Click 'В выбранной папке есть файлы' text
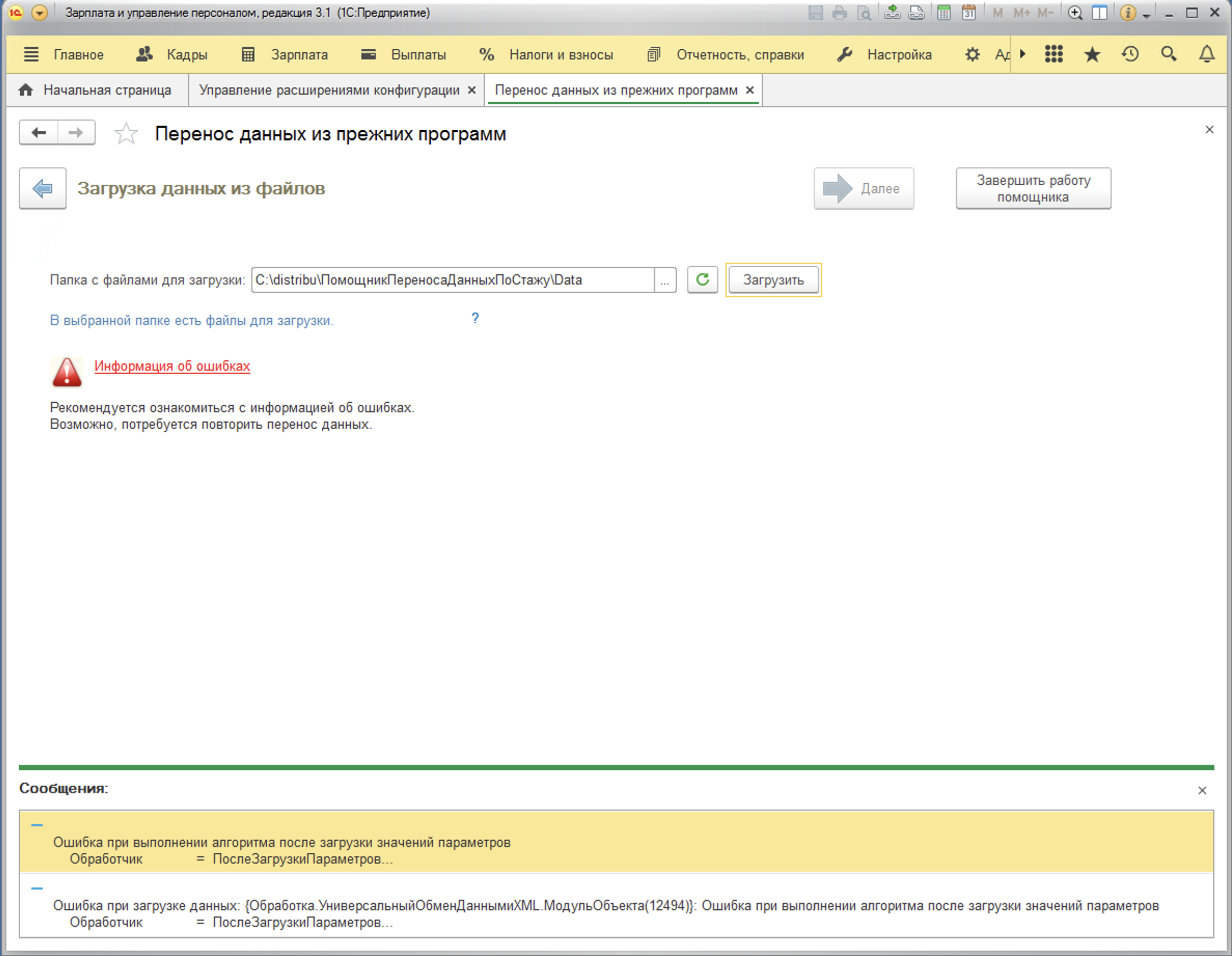Viewport: 1232px width, 956px height. [192, 320]
